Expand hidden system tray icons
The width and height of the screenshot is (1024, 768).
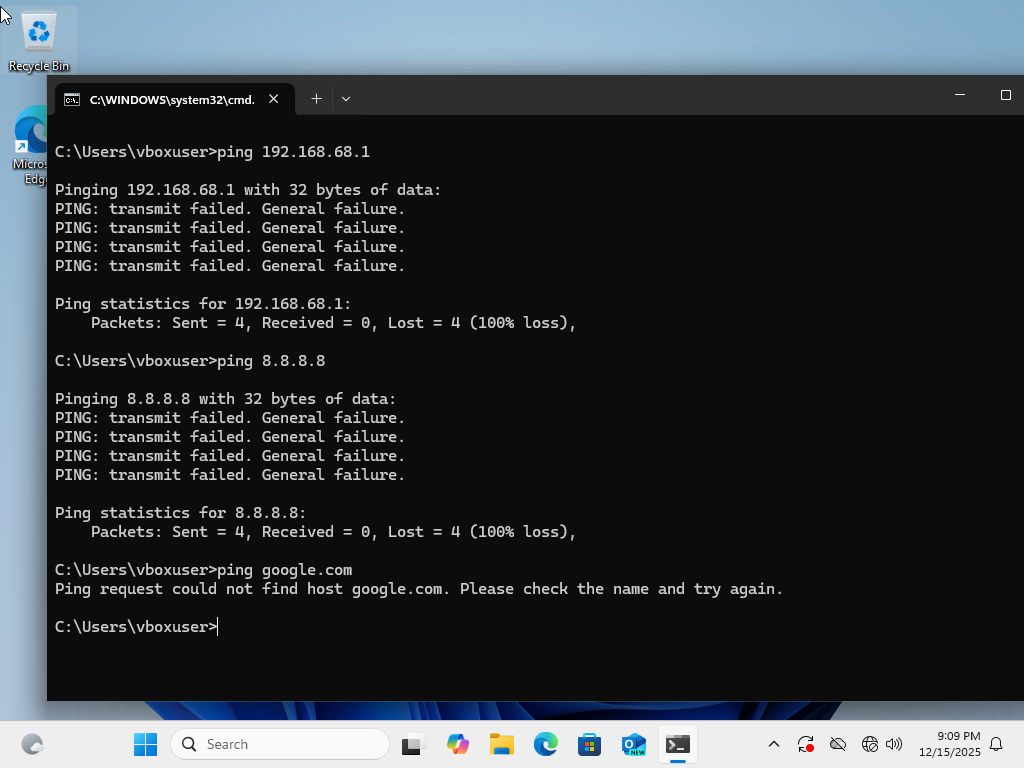click(773, 744)
